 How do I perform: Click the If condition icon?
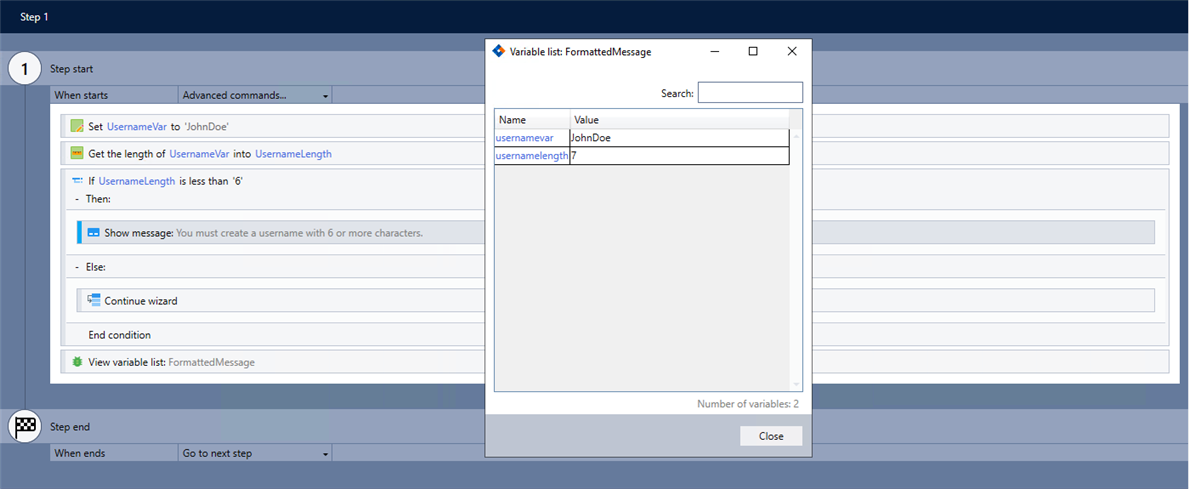77,181
